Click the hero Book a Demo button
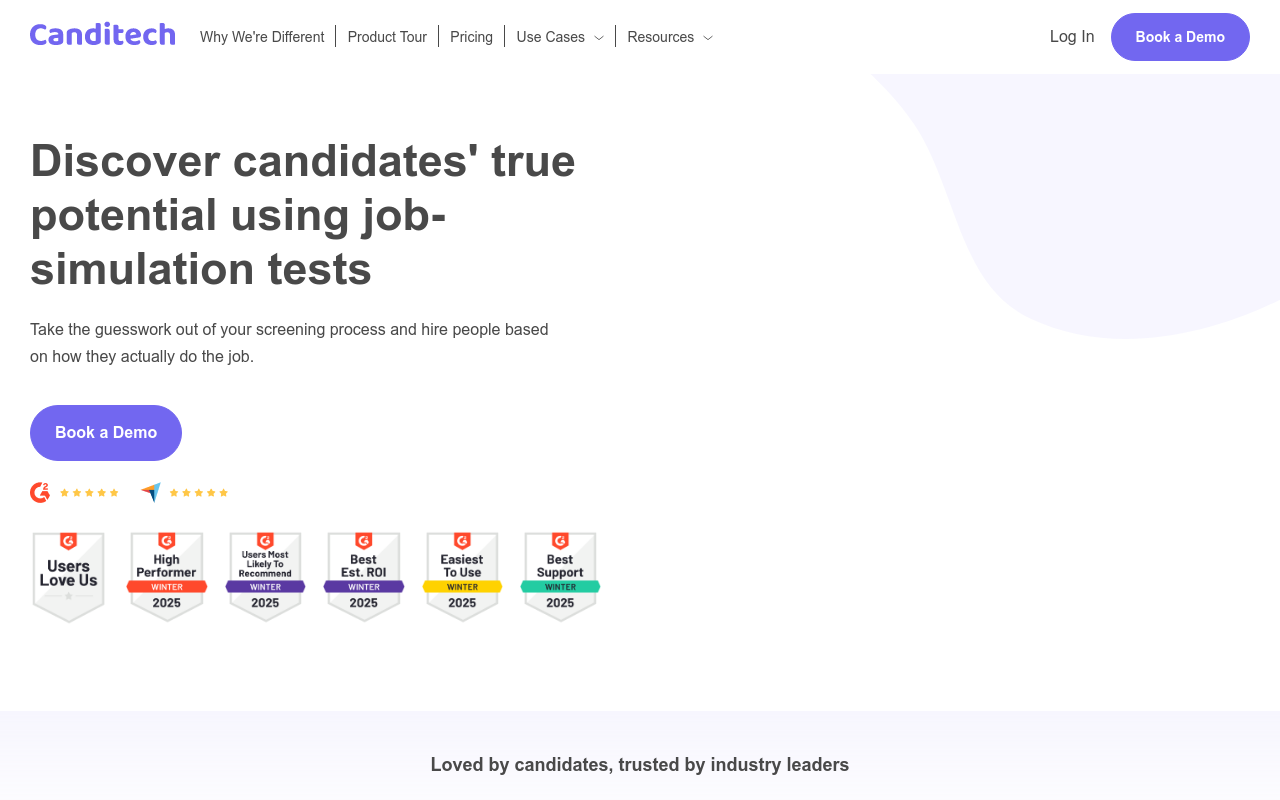Screen dimensions: 1280x800 106,433
